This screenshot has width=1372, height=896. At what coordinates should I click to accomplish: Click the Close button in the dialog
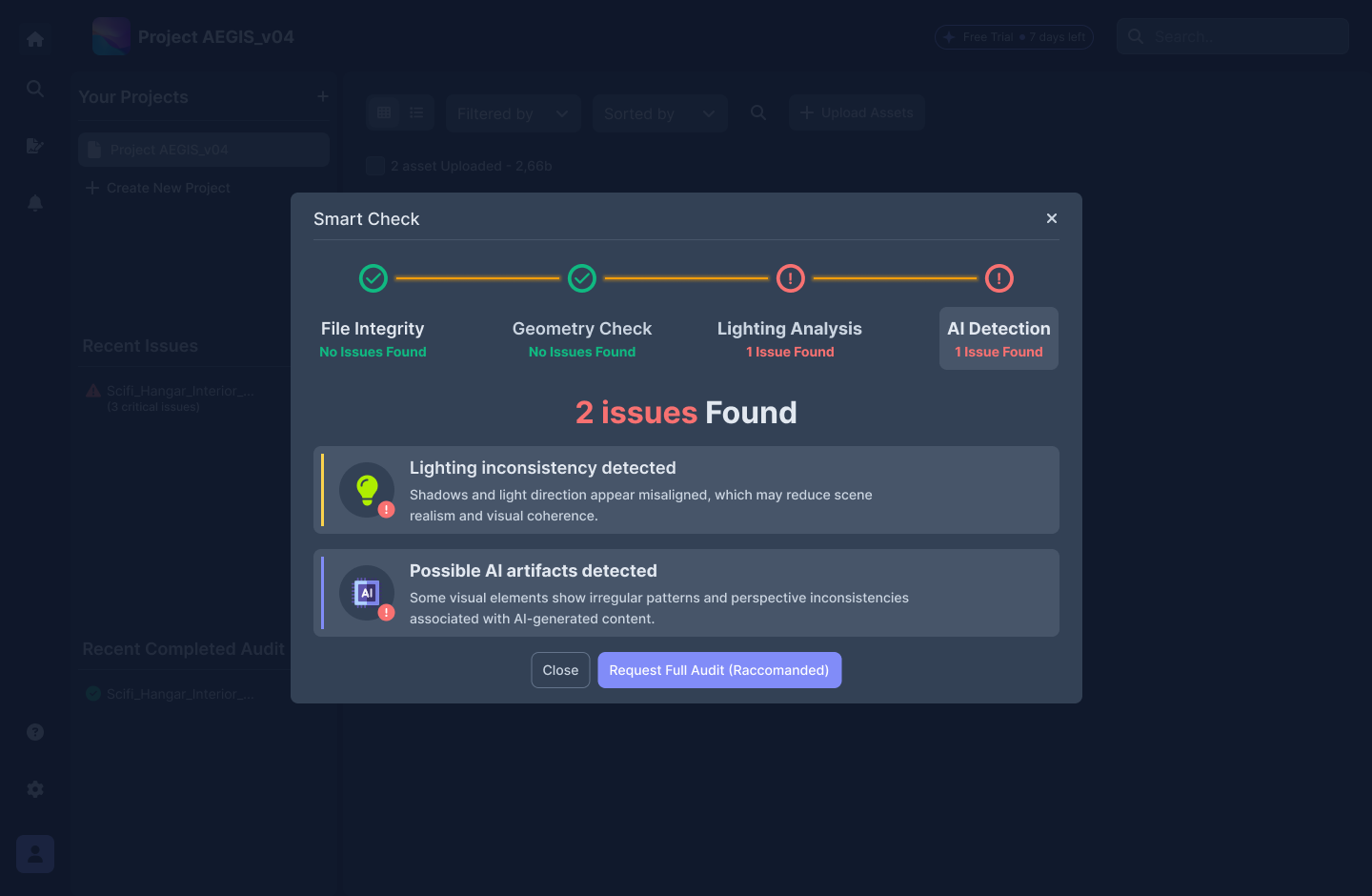click(x=560, y=670)
